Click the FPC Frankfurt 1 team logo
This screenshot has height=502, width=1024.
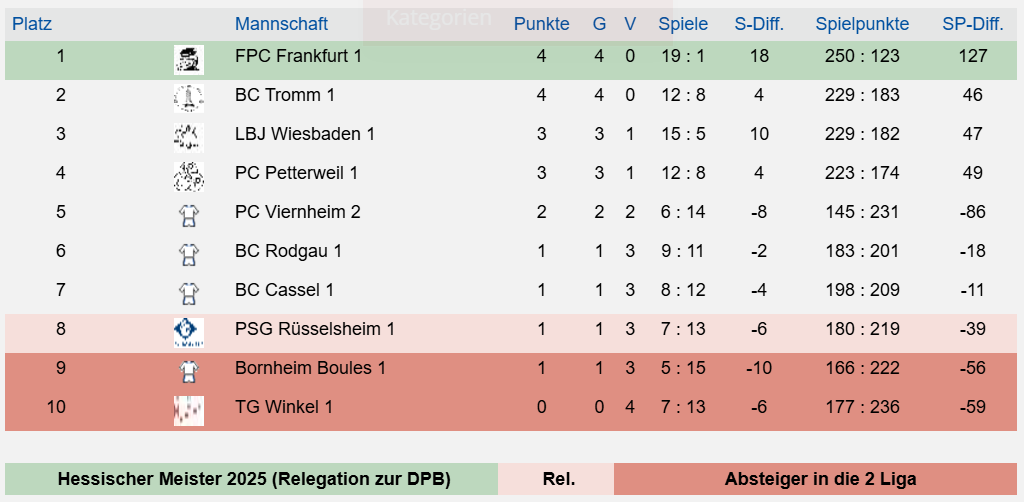click(x=189, y=59)
